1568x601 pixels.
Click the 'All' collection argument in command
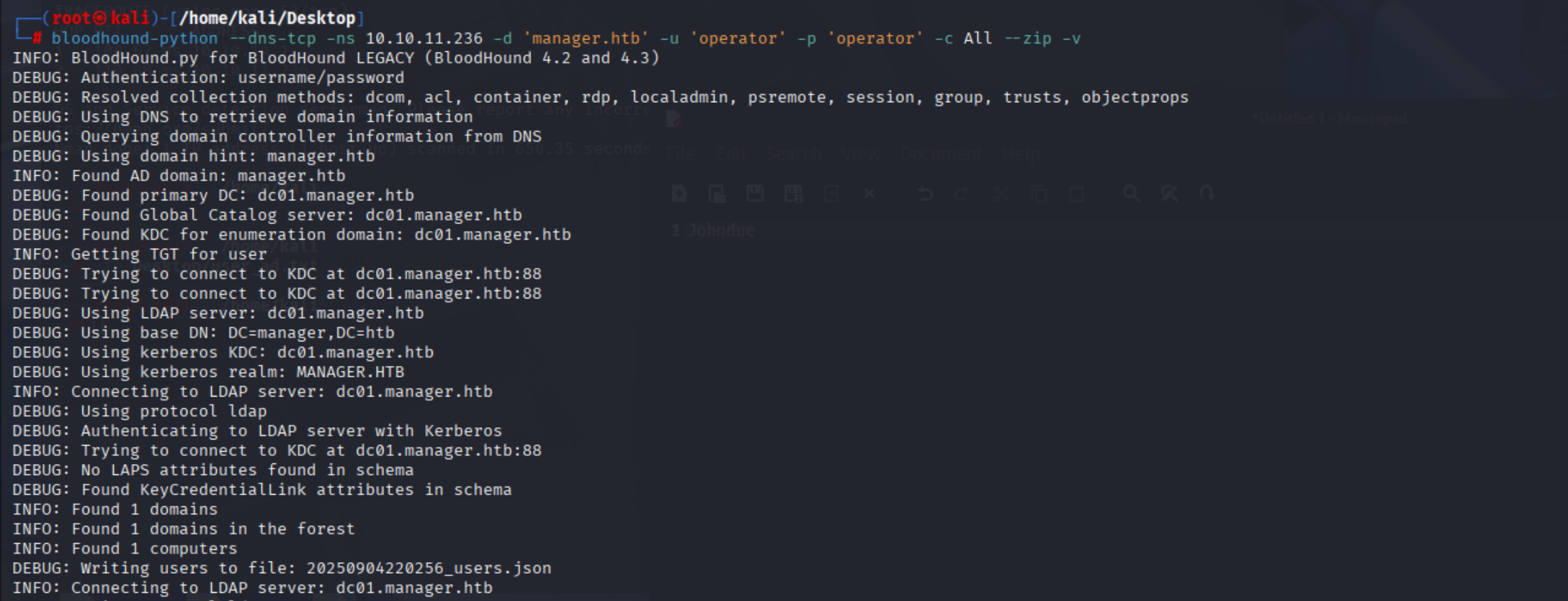coord(977,39)
